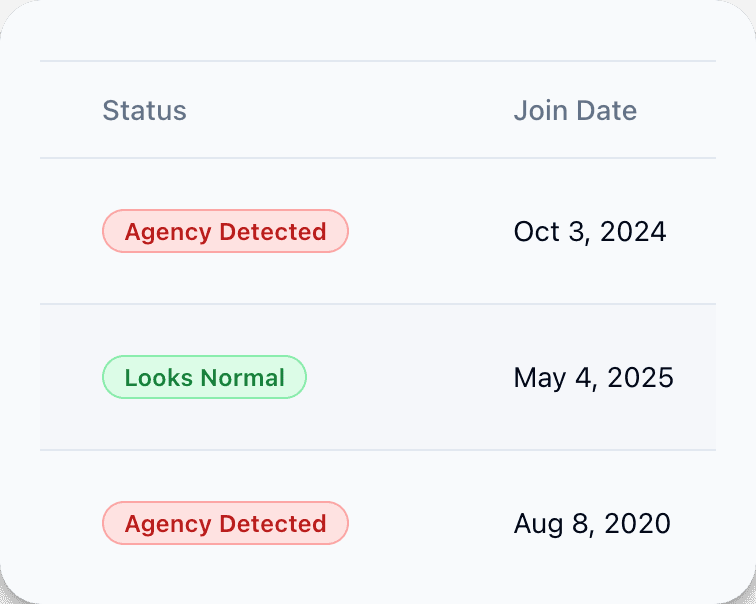Click the word Detected in the last badge
The image size is (756, 604).
[273, 523]
